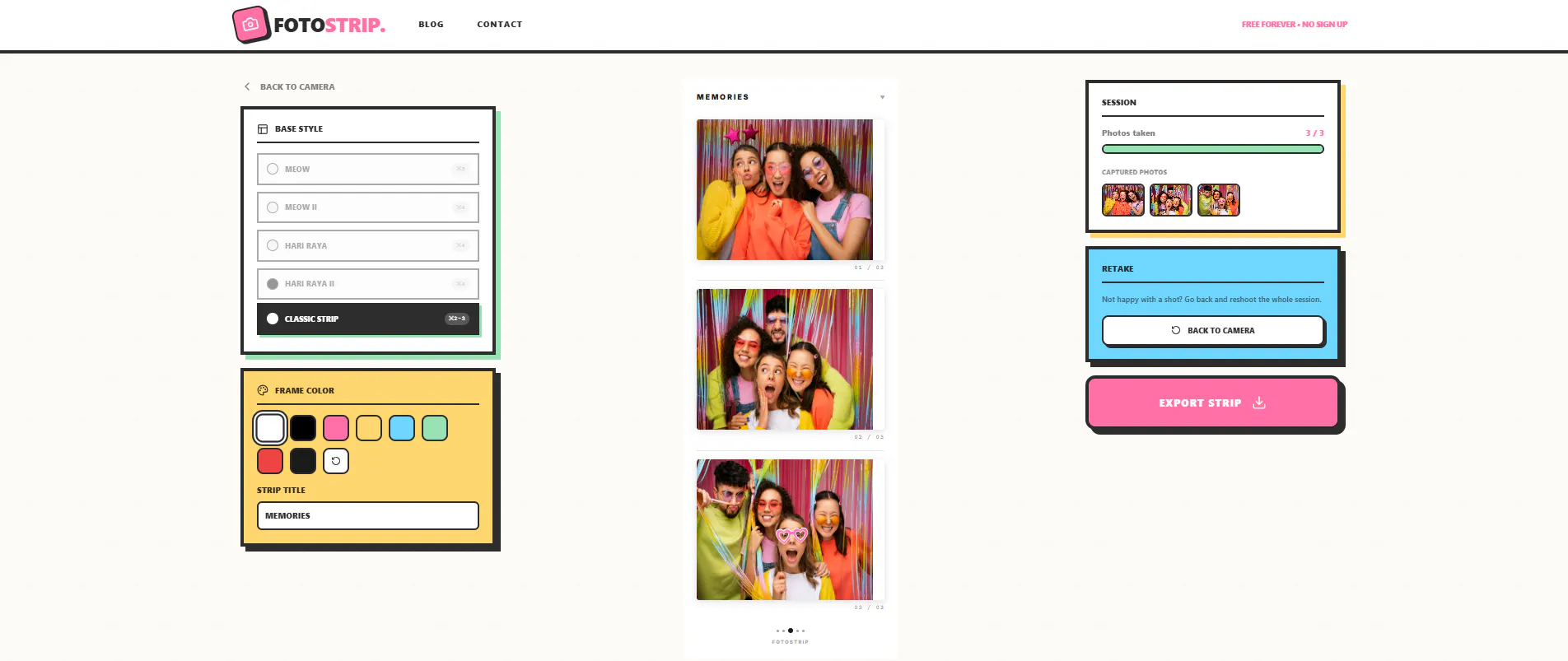Click the FOTOSTRIP brand wordmark
The image size is (1568, 661).
click(x=329, y=25)
